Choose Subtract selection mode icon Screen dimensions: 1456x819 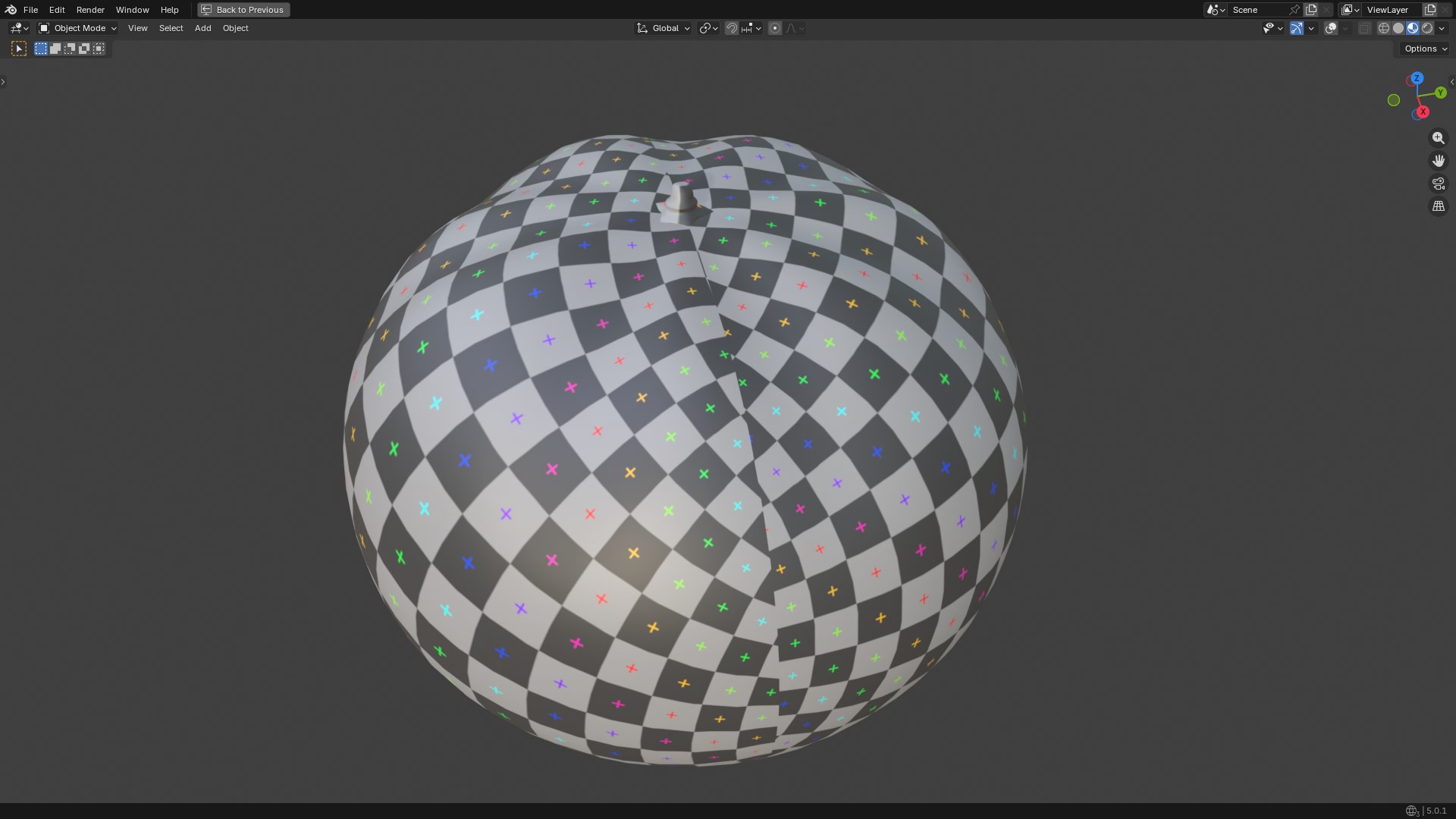pyautogui.click(x=70, y=49)
